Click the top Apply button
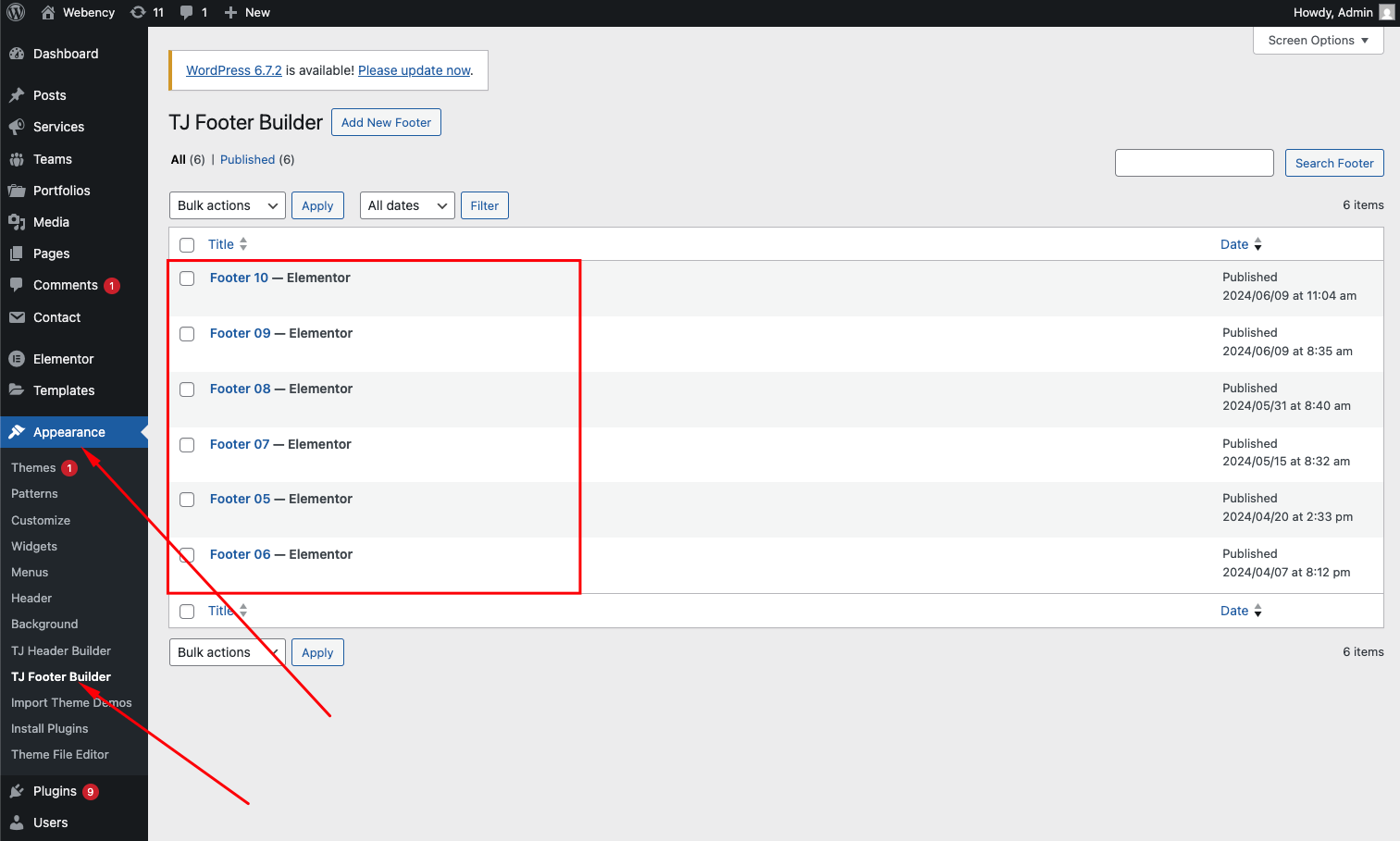Screen dimensions: 1400x841 click(317, 205)
